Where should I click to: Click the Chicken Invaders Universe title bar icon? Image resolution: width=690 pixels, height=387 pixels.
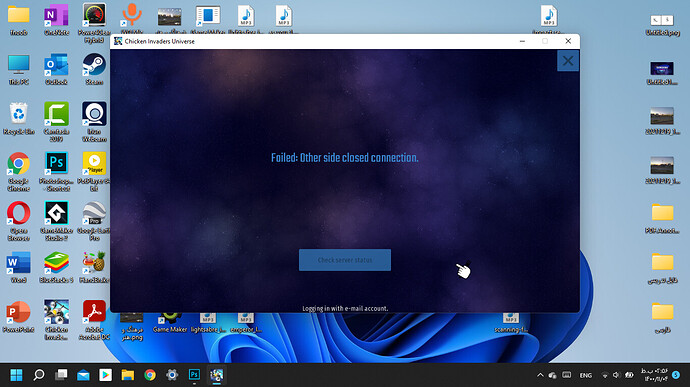click(x=118, y=41)
